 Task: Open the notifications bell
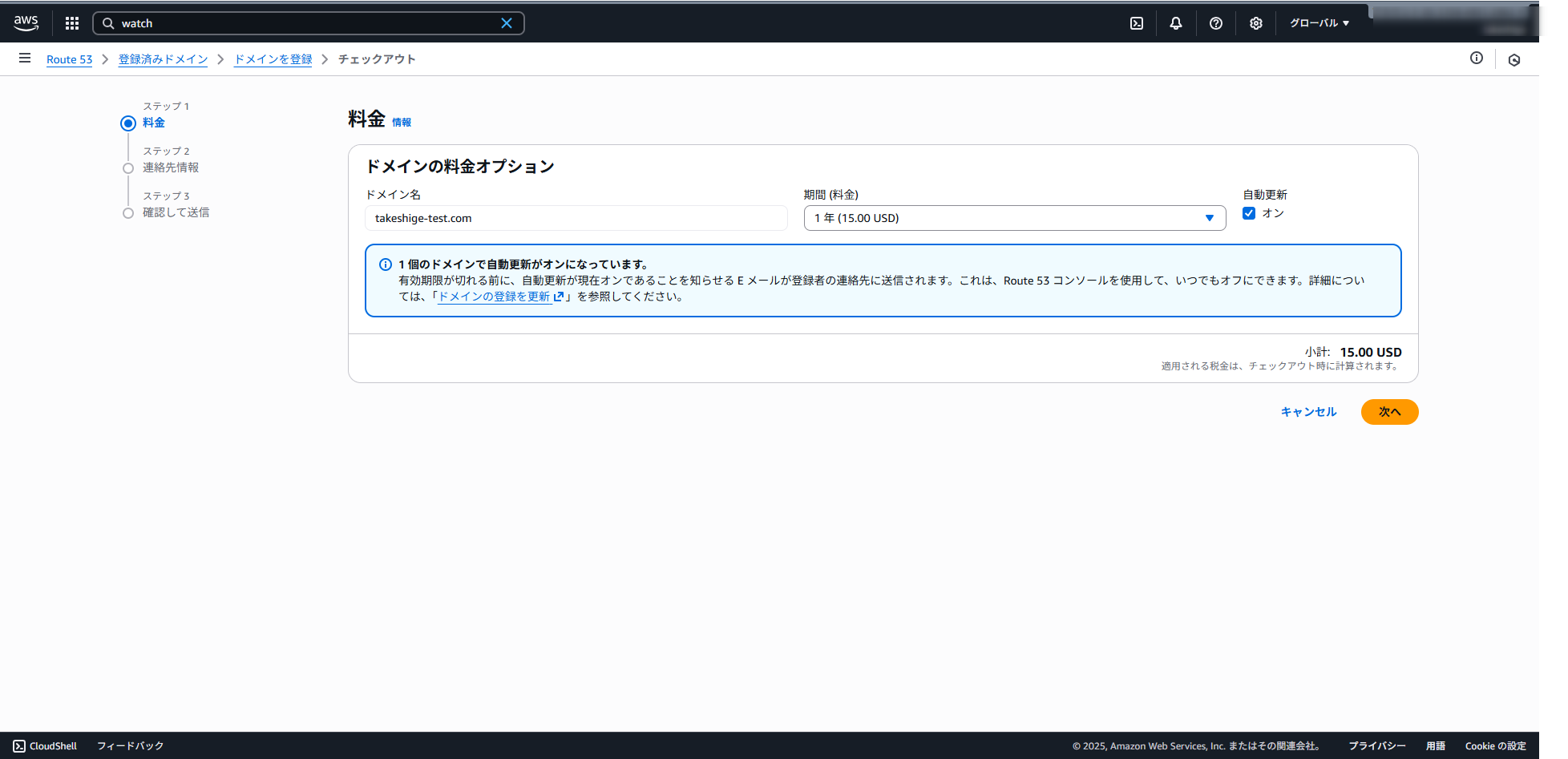coord(1176,23)
